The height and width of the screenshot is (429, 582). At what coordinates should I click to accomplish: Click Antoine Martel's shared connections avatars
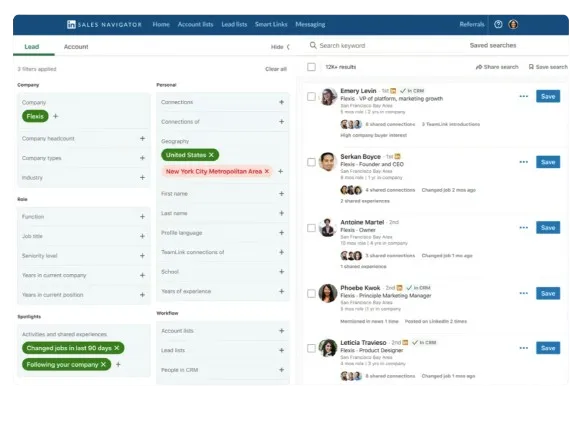click(x=351, y=256)
